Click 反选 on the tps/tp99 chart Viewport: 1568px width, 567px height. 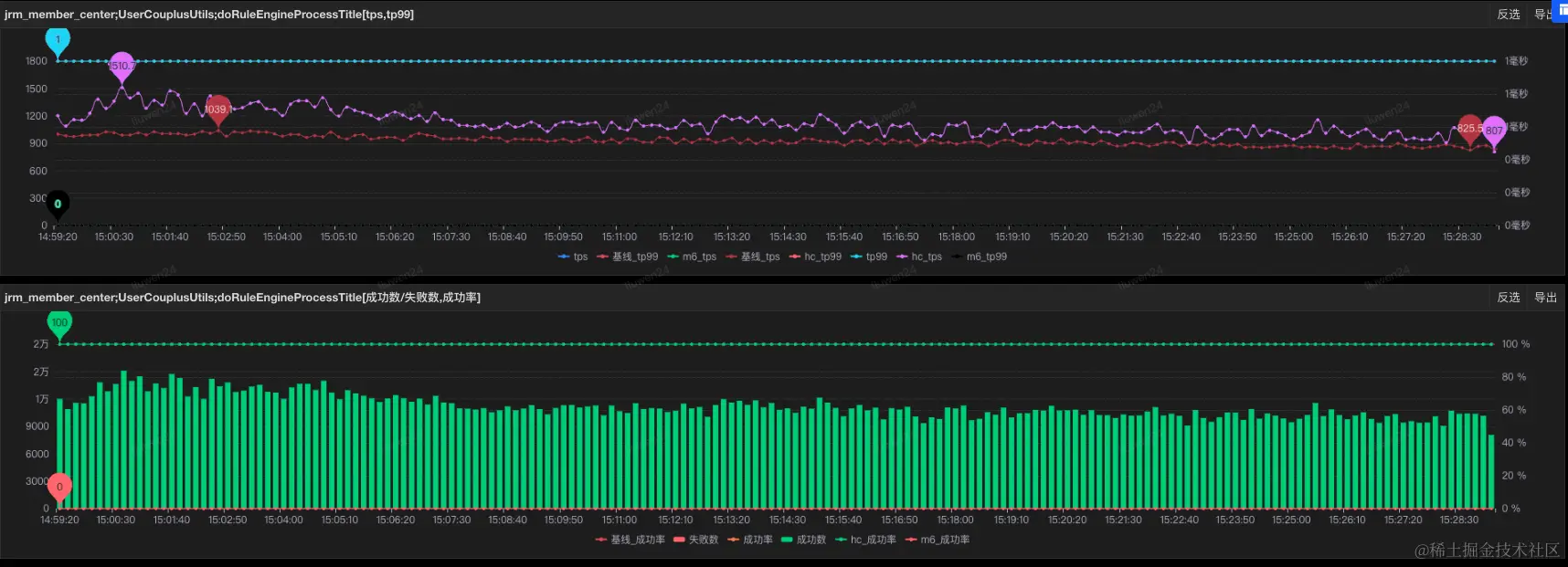click(1509, 15)
